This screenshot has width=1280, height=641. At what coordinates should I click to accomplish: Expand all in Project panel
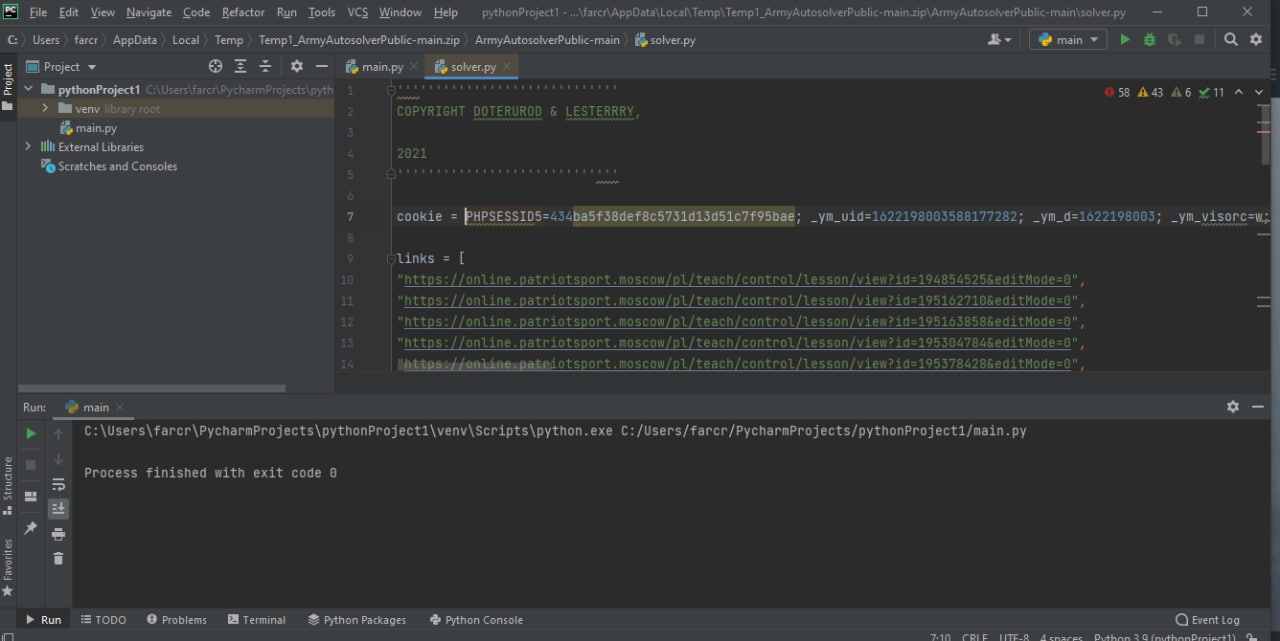pyautogui.click(x=240, y=66)
